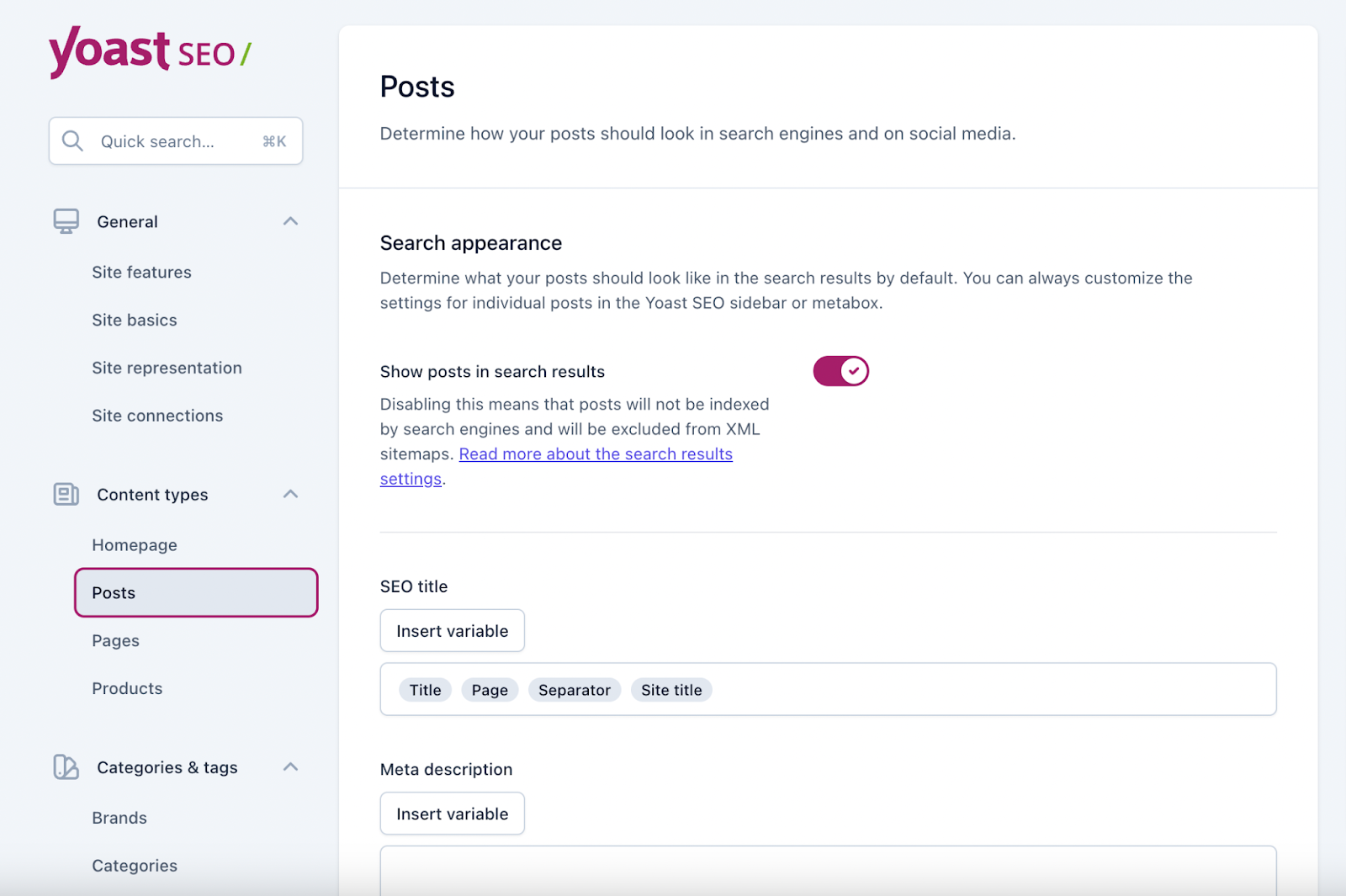Select the Separator variable pill
The image size is (1346, 896).
pyautogui.click(x=575, y=689)
